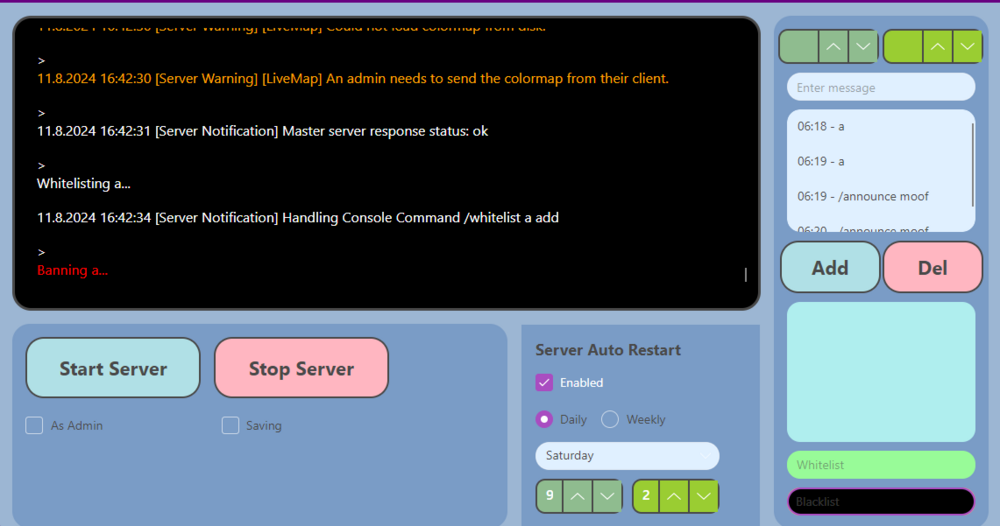1000x526 pixels.
Task: Click up arrow on light green stepper above message field
Action: [x=937, y=46]
